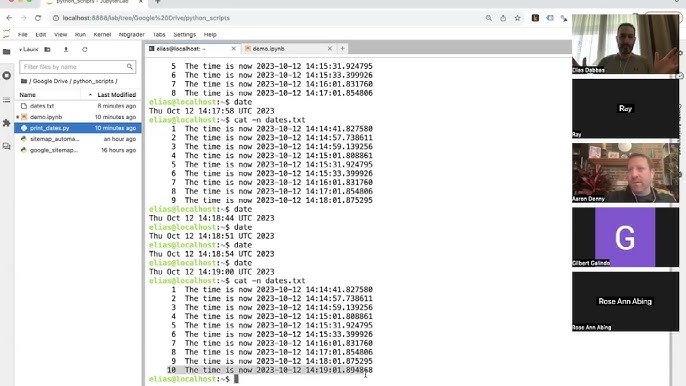Click the JupyterLab logo icon
Viewport: 686px width, 386px height.
[6, 34]
